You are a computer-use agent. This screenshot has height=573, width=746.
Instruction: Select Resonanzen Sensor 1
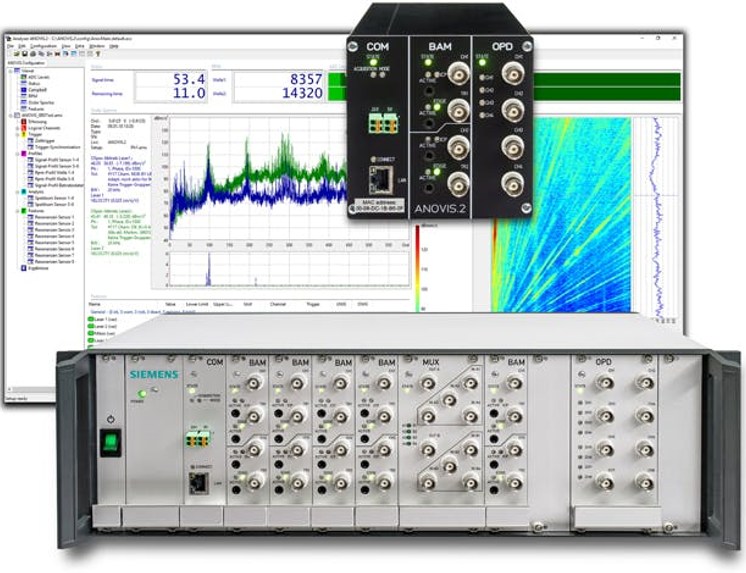click(x=54, y=217)
